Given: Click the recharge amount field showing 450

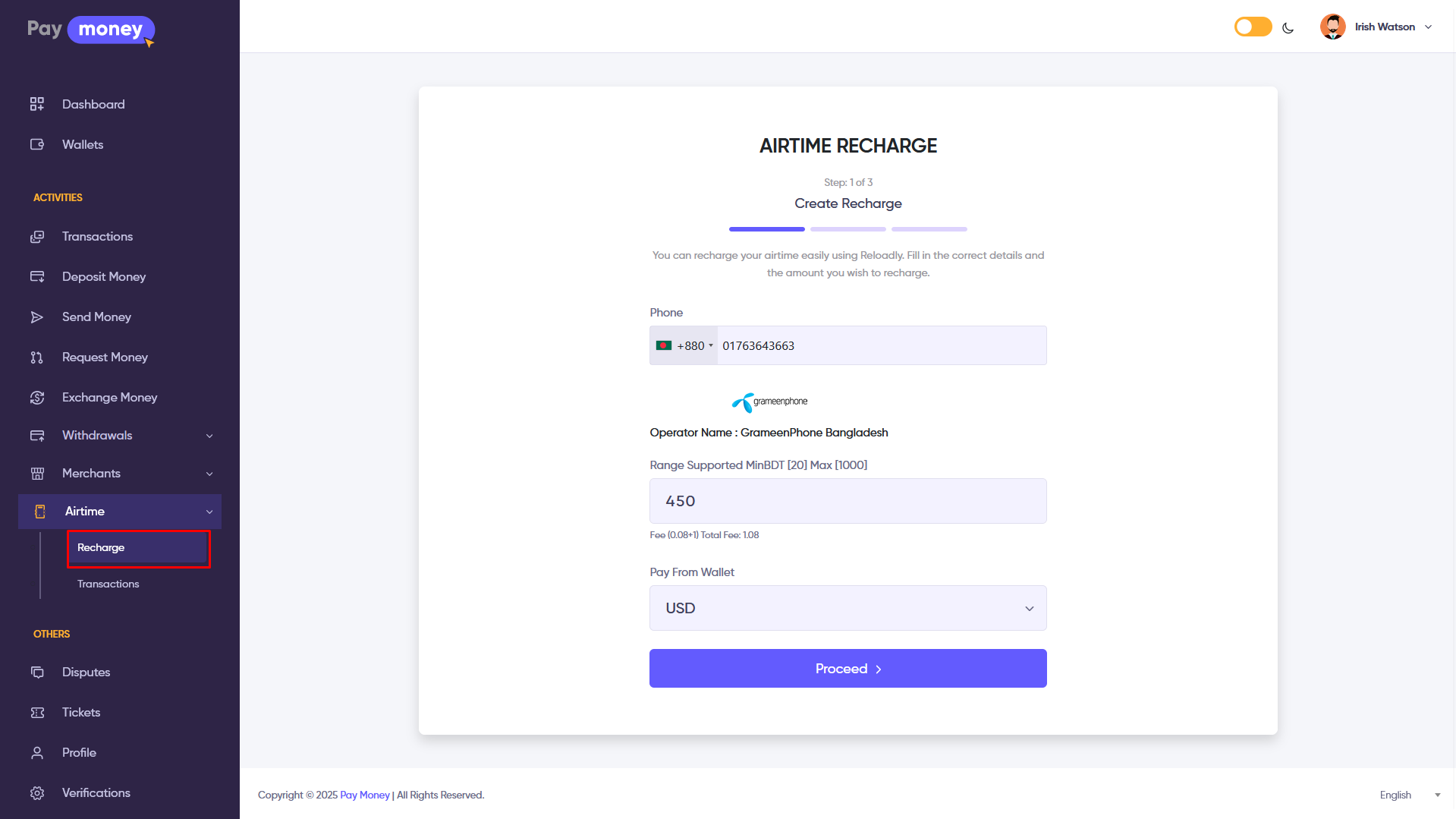Looking at the screenshot, I should tap(847, 501).
